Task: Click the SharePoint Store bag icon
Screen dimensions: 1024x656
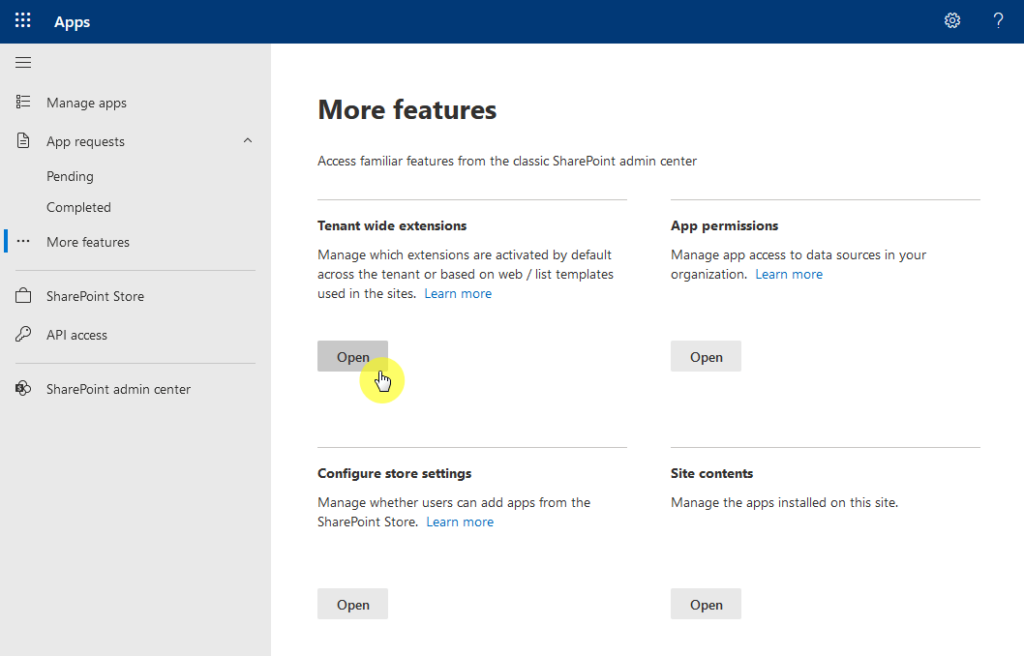Action: tap(24, 295)
